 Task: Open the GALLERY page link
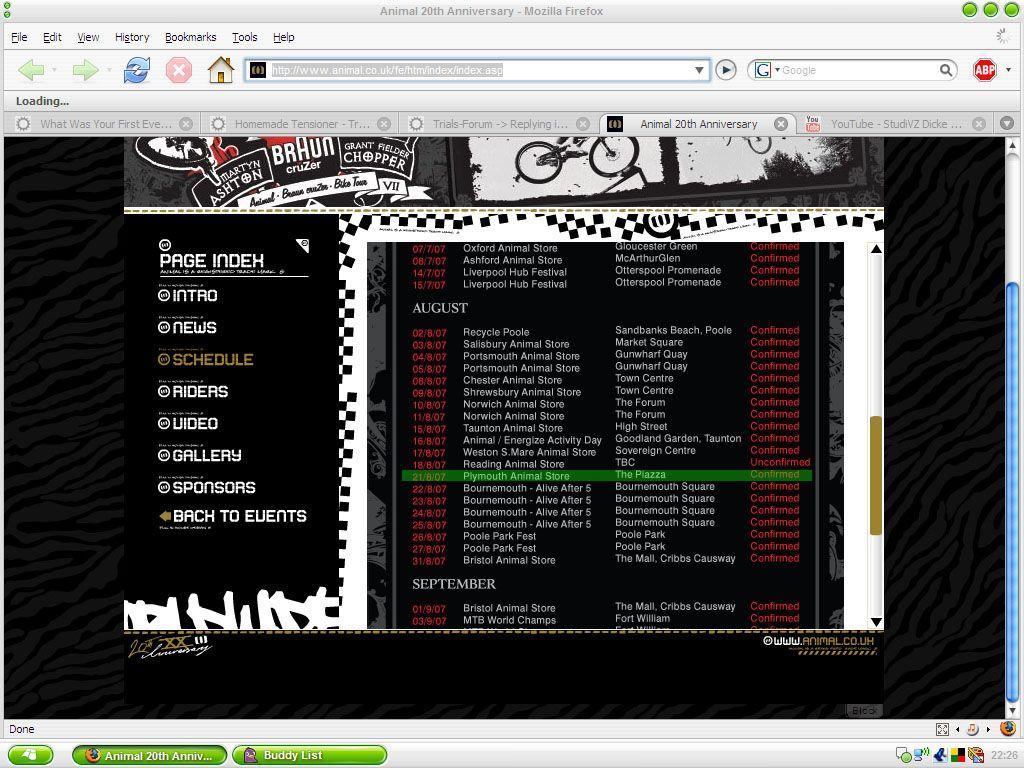point(200,455)
